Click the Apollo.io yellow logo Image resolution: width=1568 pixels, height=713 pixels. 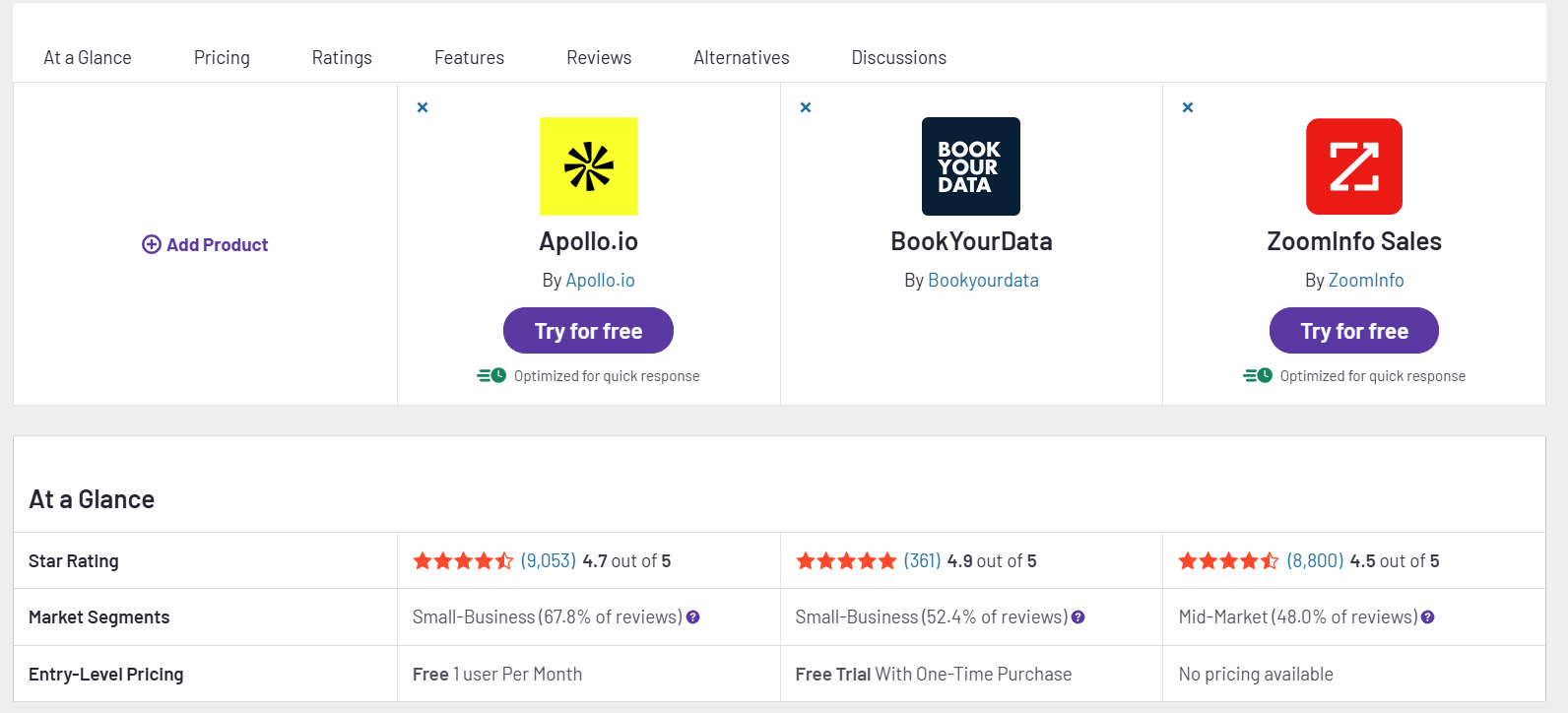[x=589, y=166]
